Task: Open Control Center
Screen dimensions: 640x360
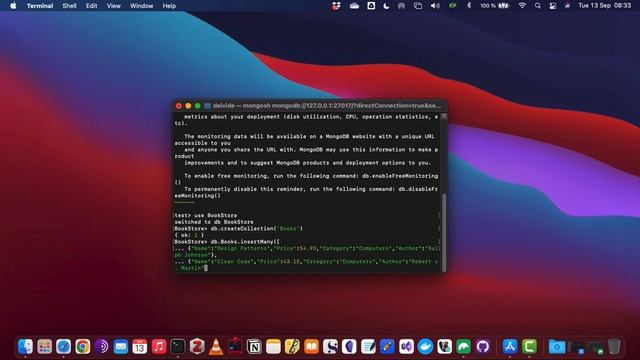Action: (x=553, y=6)
